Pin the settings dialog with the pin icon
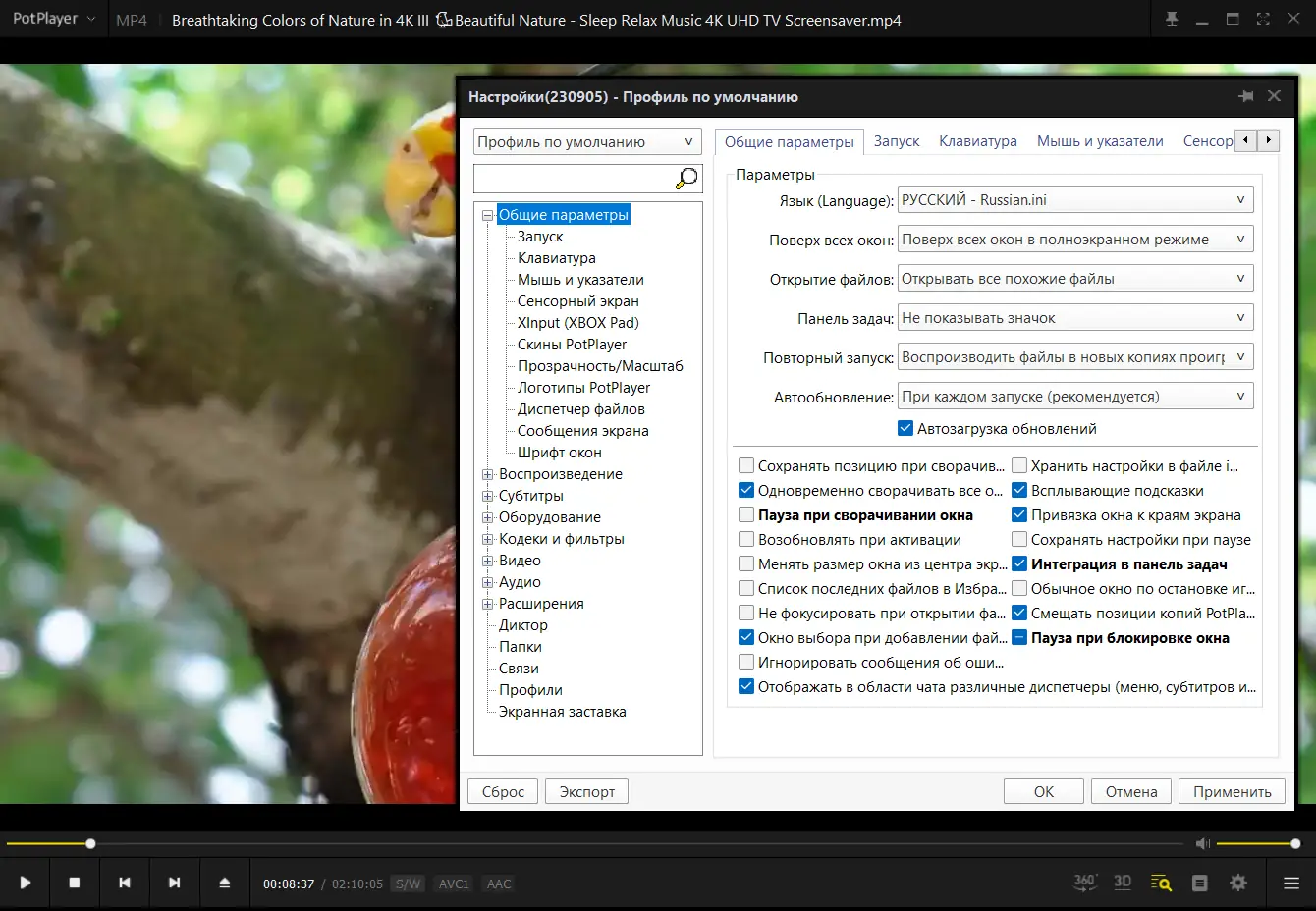Viewport: 1316px width, 911px height. pos(1246,96)
